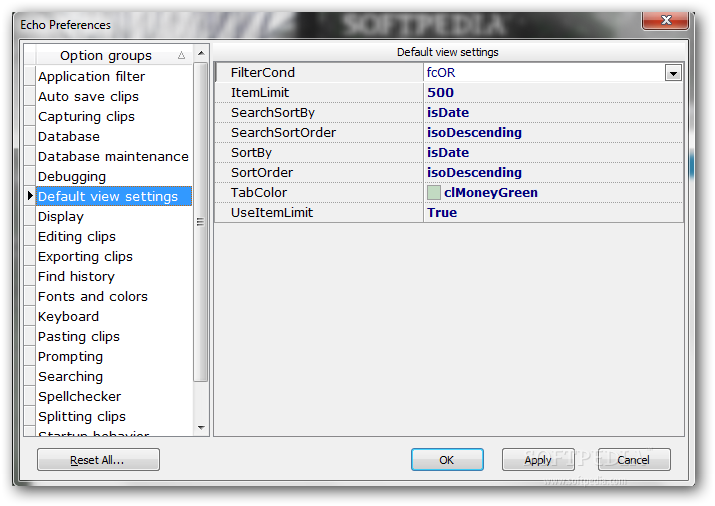The image size is (715, 506).
Task: Click the fcOR value field
Action: click(544, 73)
